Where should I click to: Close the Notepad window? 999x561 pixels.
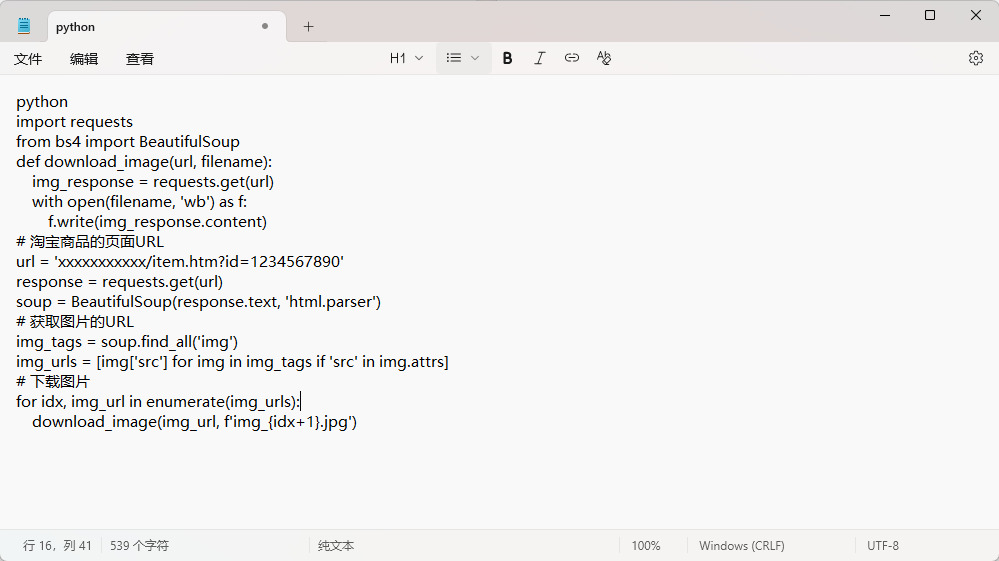(975, 15)
